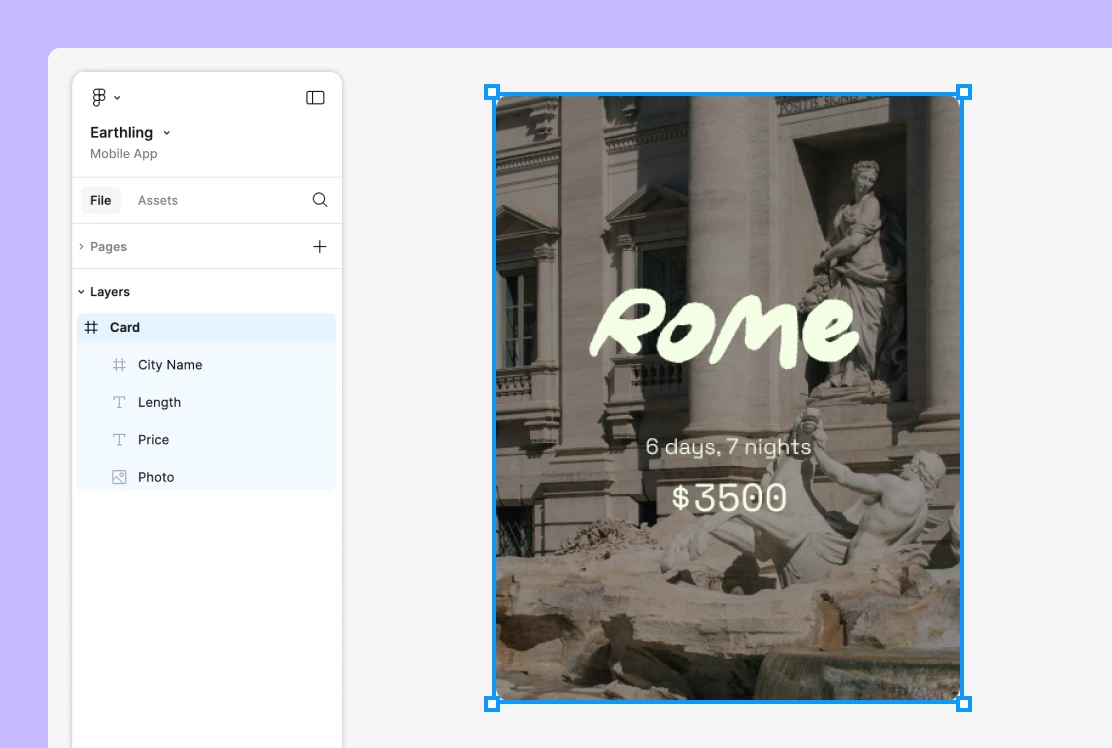Click the Rome title on the card
Screen dimensions: 1112x748
tap(724, 329)
